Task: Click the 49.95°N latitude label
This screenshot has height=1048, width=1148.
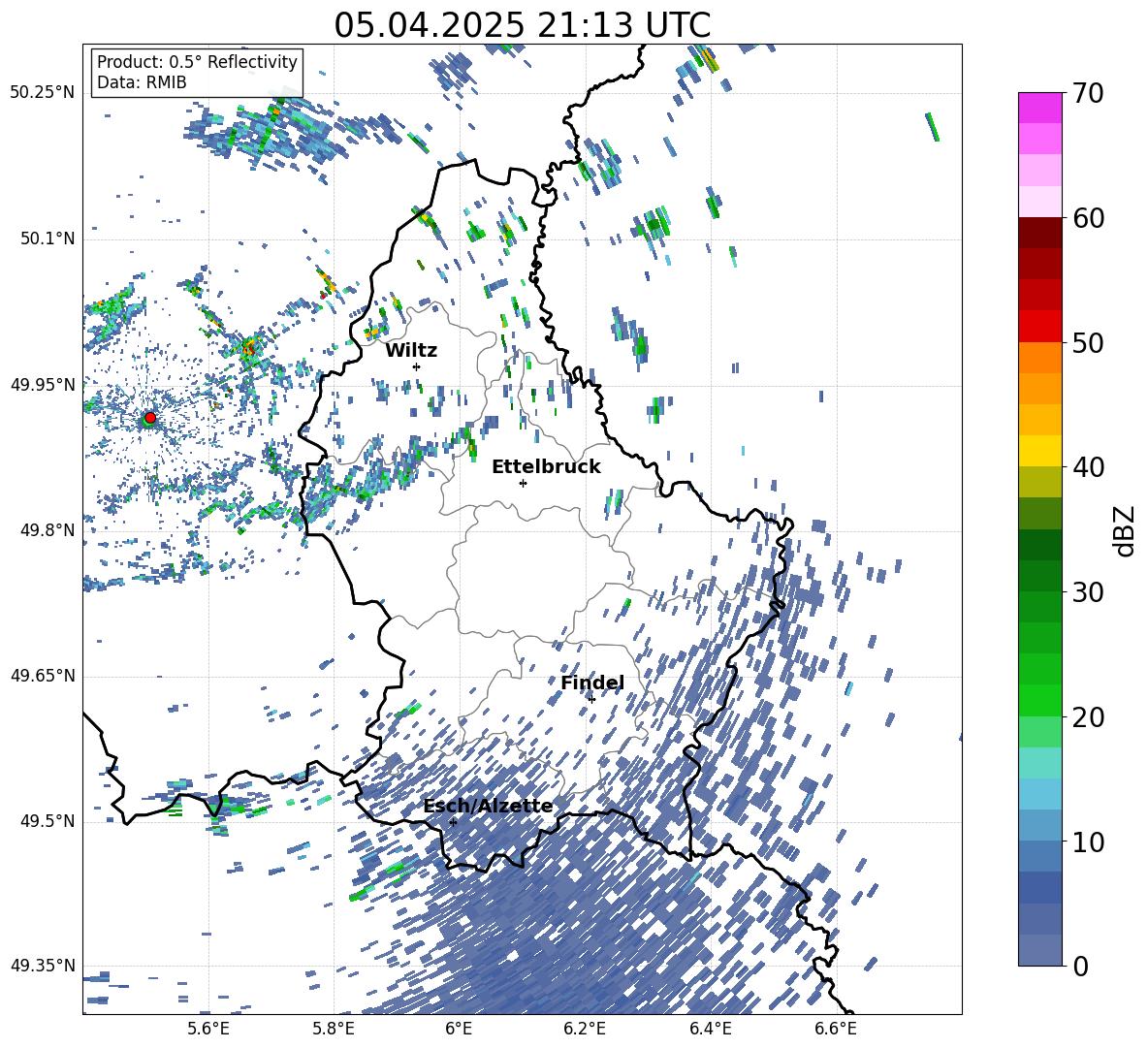Action: 43,384
